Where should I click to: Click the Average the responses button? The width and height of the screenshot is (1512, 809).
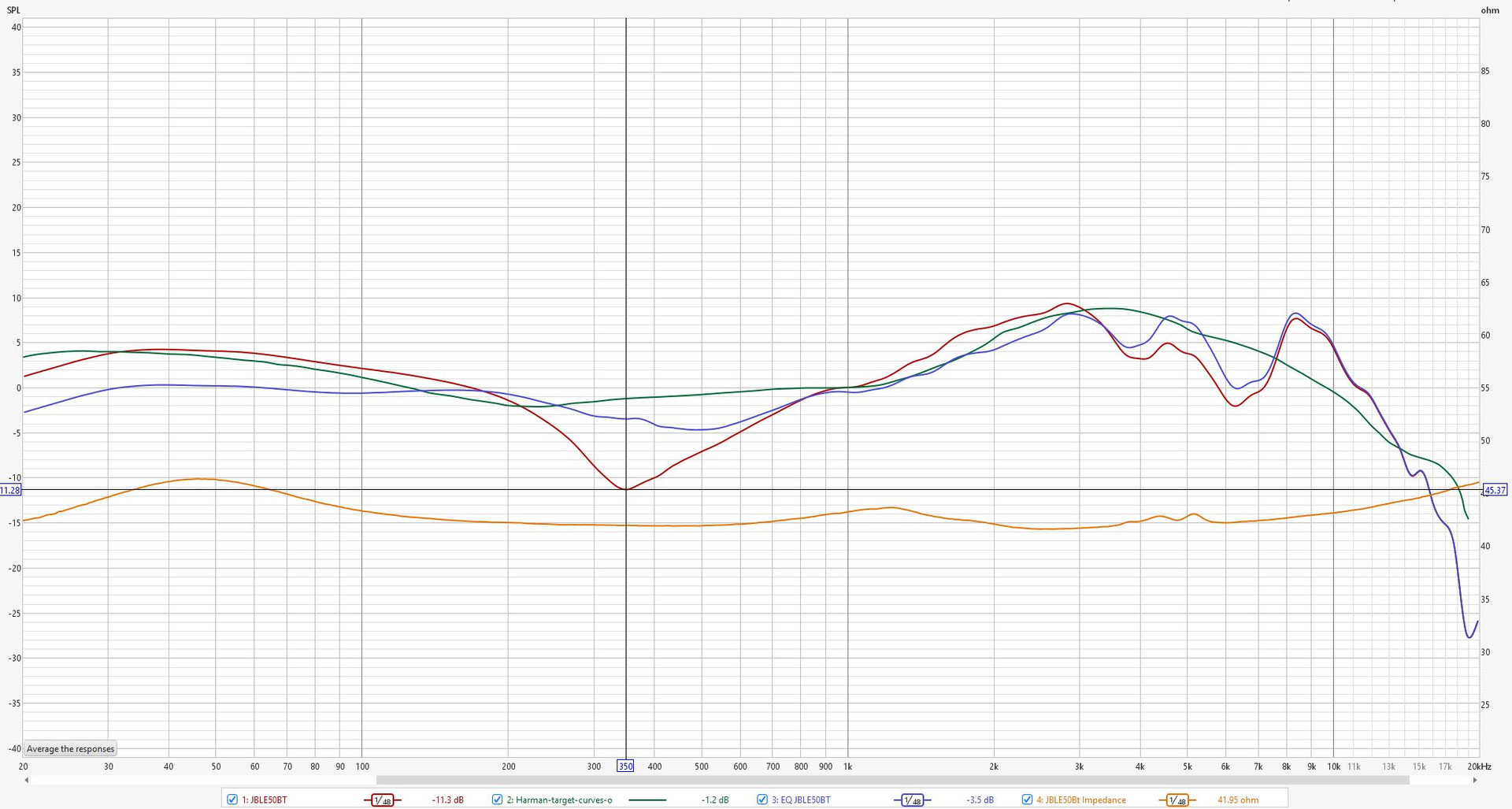[x=69, y=748]
